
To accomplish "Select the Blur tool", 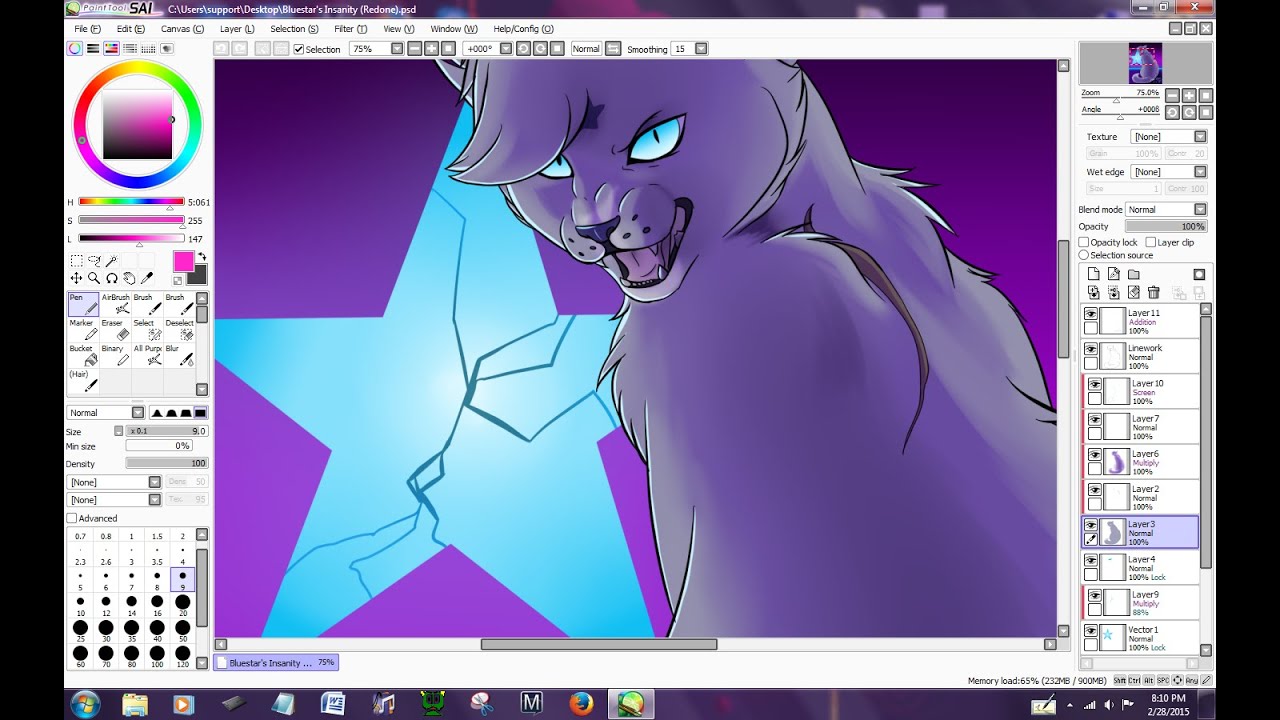I will [x=179, y=355].
